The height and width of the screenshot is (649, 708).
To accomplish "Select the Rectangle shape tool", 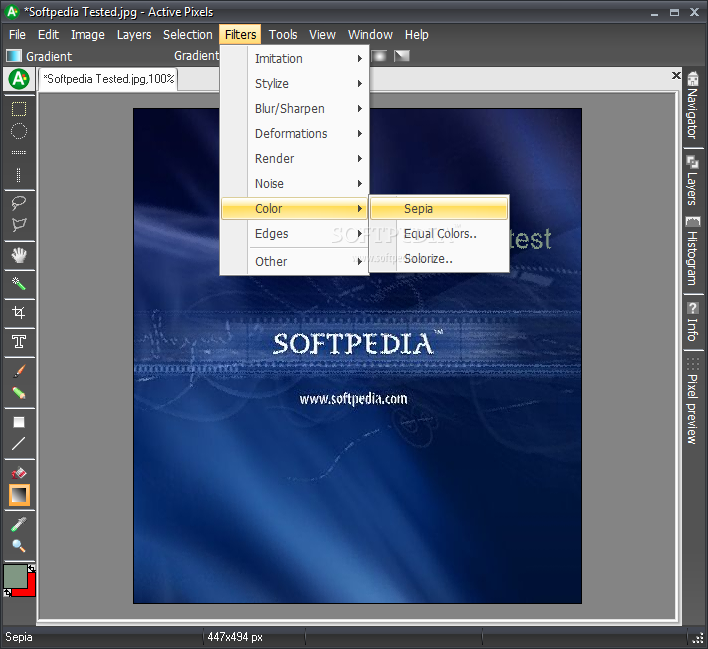I will click(x=19, y=422).
